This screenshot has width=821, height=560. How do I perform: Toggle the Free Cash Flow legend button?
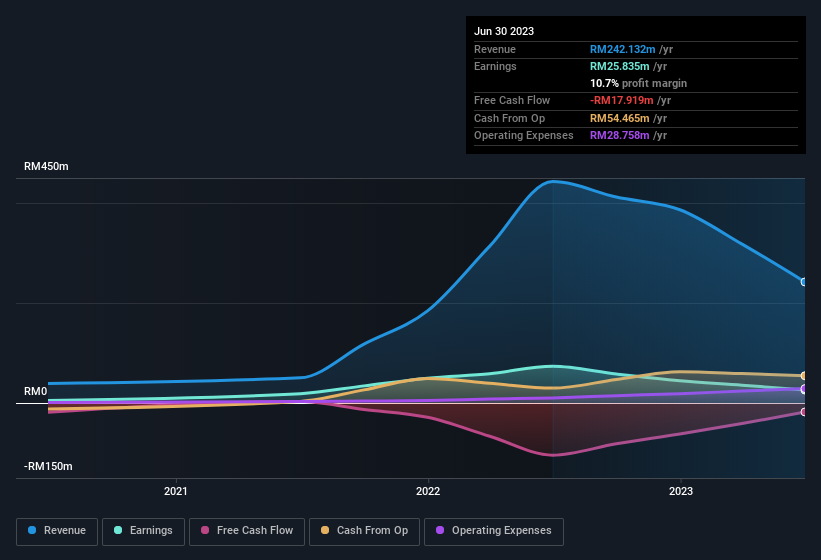pos(247,531)
